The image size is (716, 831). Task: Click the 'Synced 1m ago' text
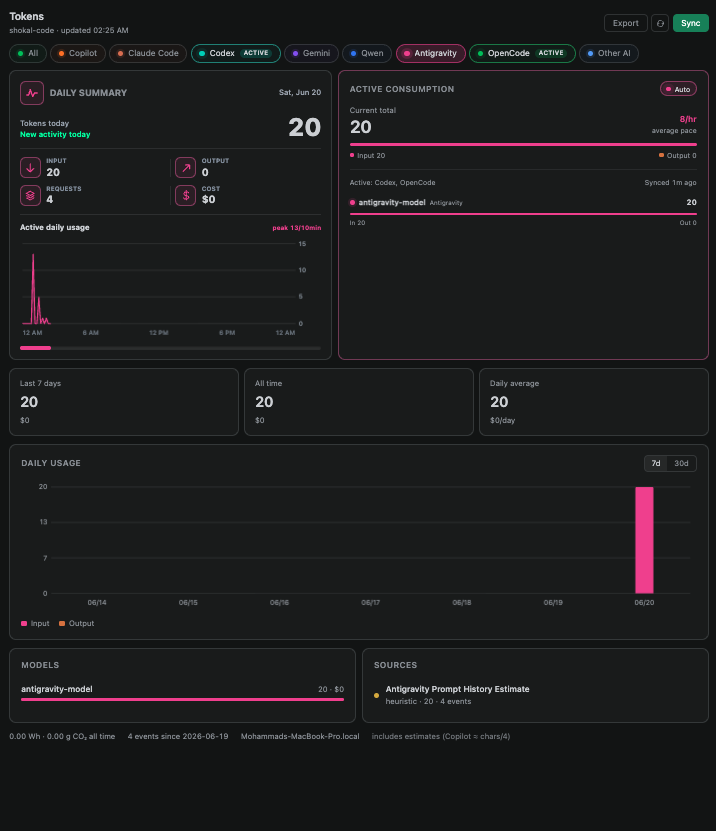(x=670, y=182)
